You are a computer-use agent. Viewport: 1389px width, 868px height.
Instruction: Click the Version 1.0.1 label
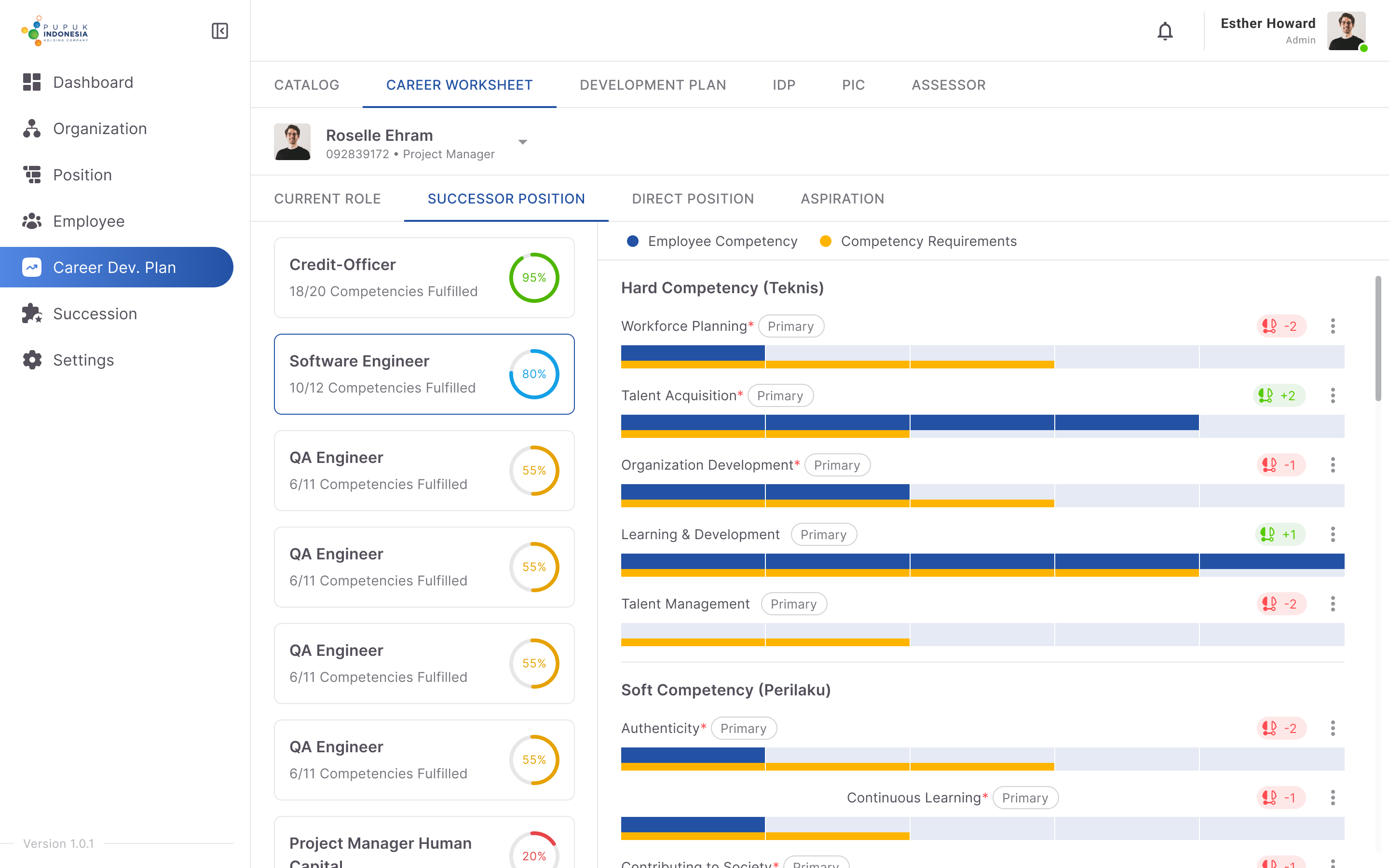[x=58, y=843]
